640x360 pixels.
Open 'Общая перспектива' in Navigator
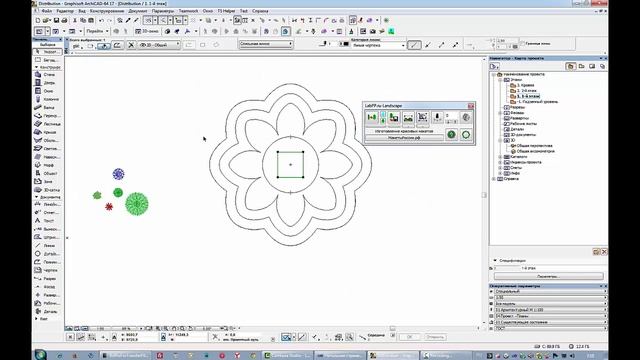pos(531,145)
